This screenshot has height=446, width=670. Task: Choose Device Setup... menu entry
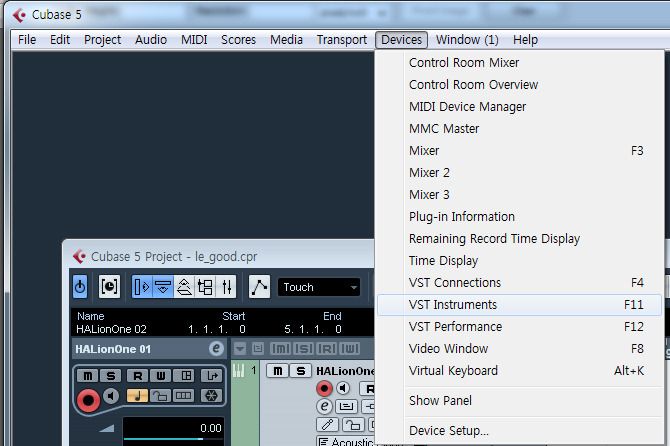[520, 431]
